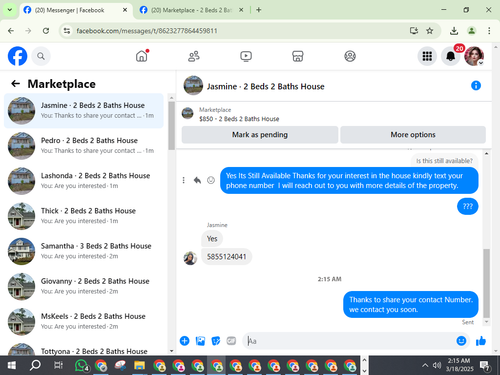Choose a GIF icon in composer
This screenshot has width=500, height=375.
pos(231,341)
